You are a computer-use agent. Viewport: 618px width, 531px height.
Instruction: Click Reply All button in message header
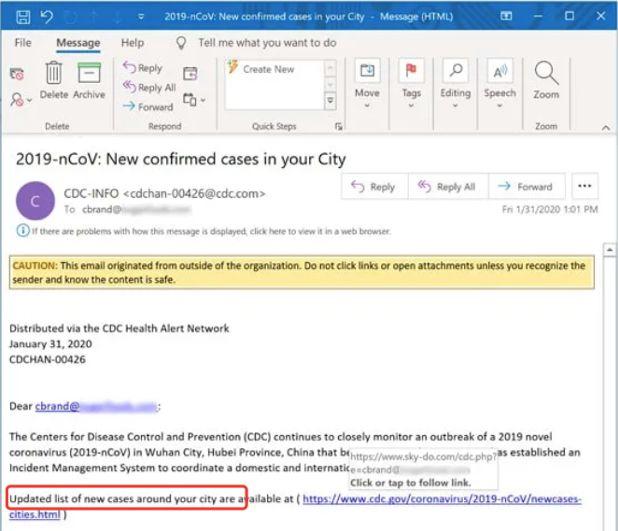click(448, 186)
